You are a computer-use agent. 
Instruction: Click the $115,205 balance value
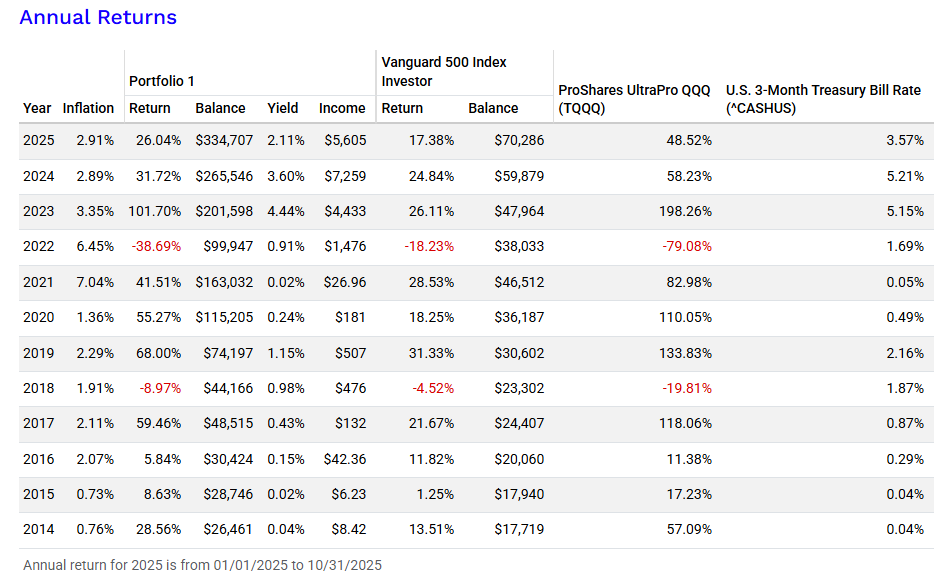click(x=224, y=318)
